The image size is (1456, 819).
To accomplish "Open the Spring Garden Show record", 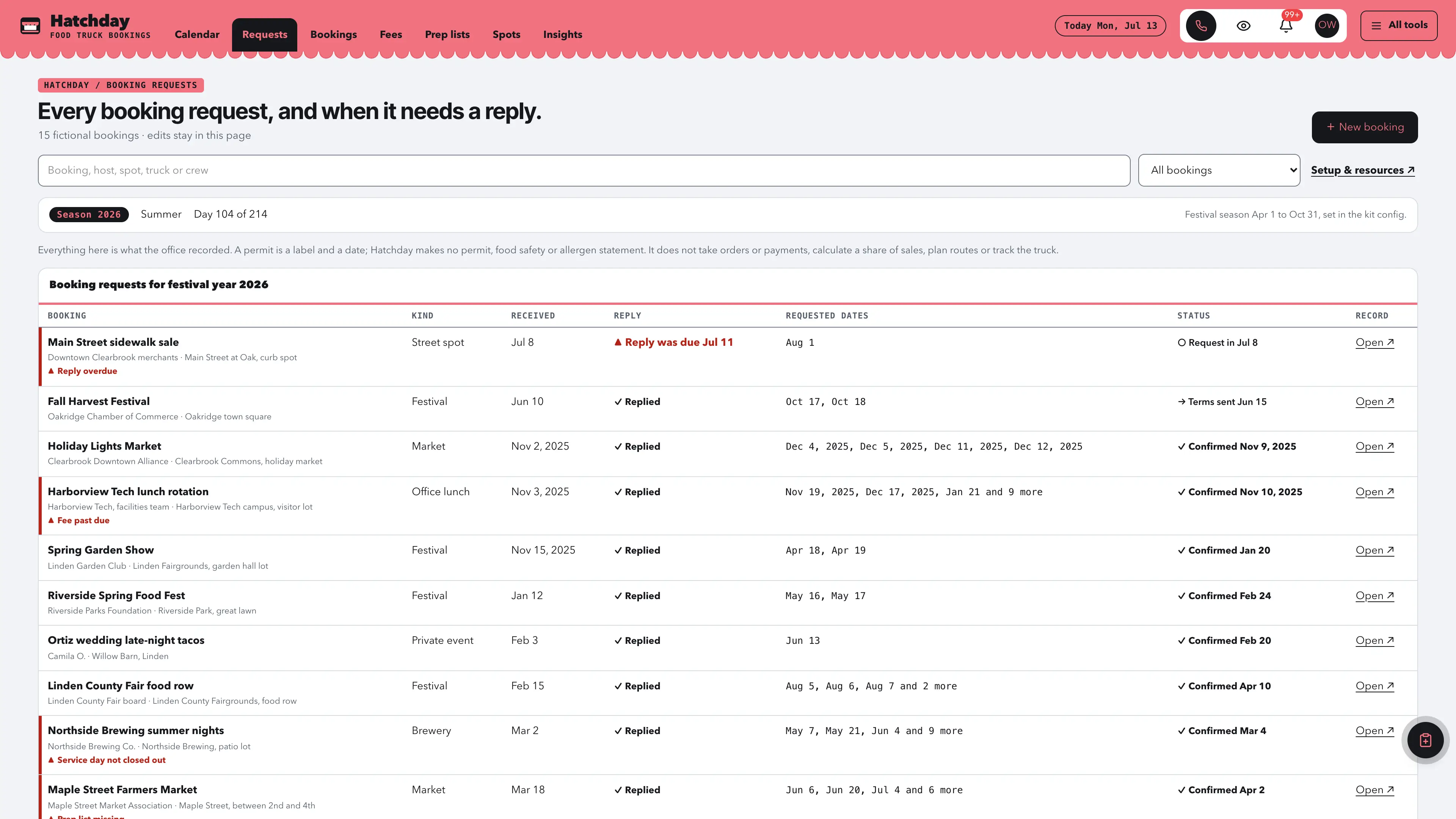I will click(1374, 551).
